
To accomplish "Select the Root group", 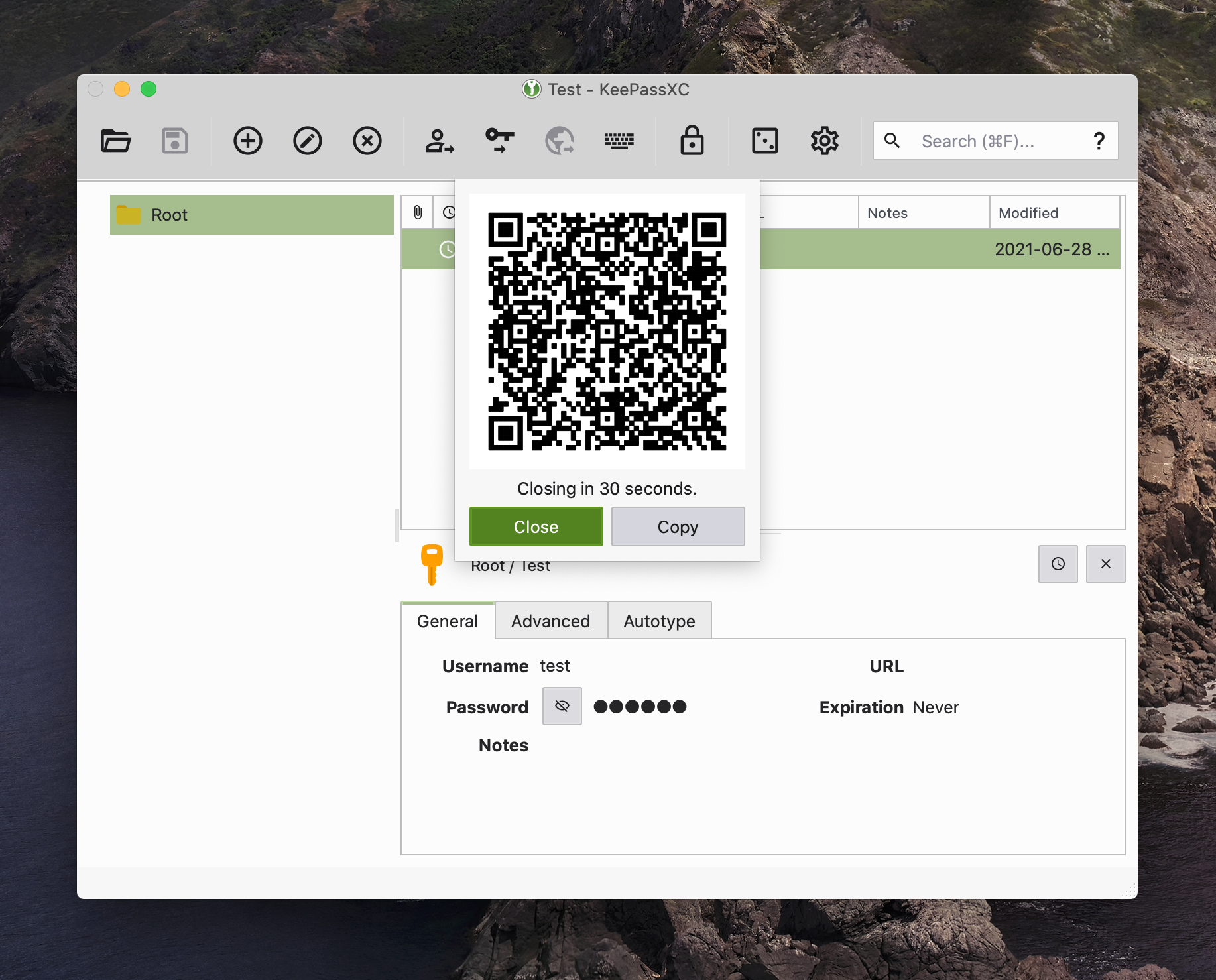I will pos(170,214).
